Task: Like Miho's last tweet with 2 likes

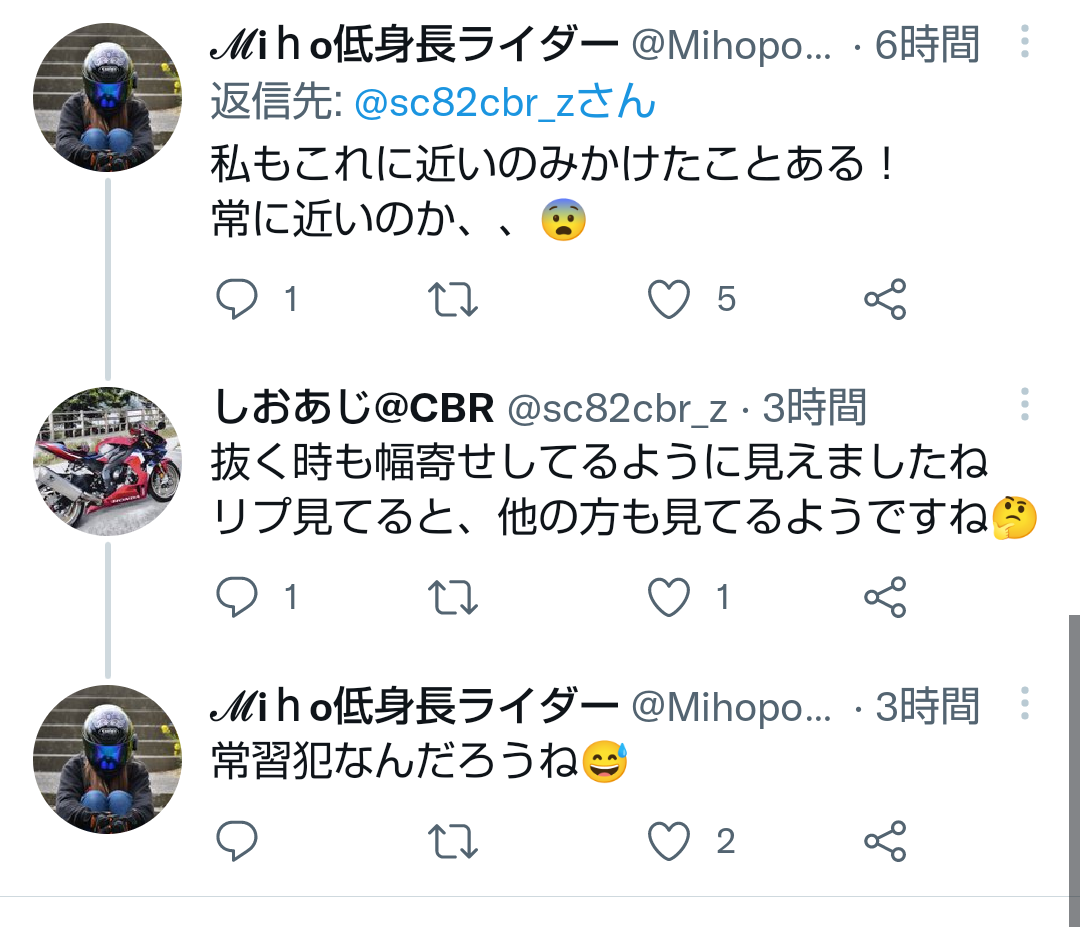Action: 669,842
